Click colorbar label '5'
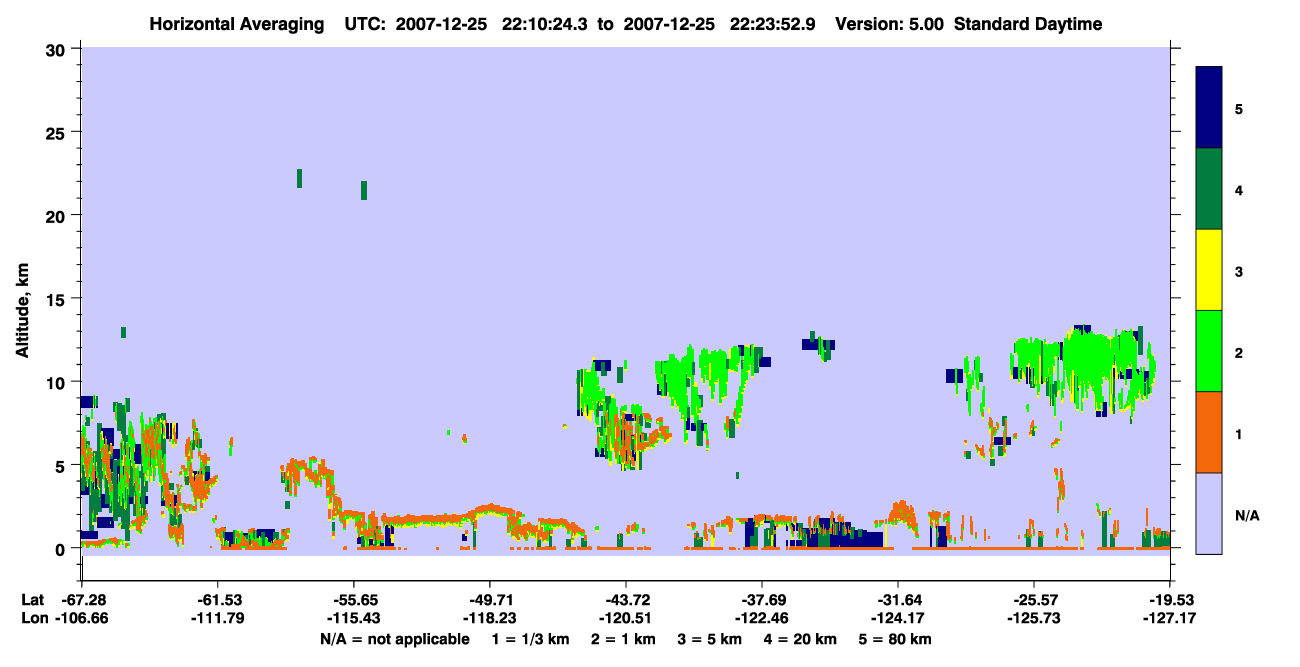This screenshot has height=667, width=1300. point(1239,108)
